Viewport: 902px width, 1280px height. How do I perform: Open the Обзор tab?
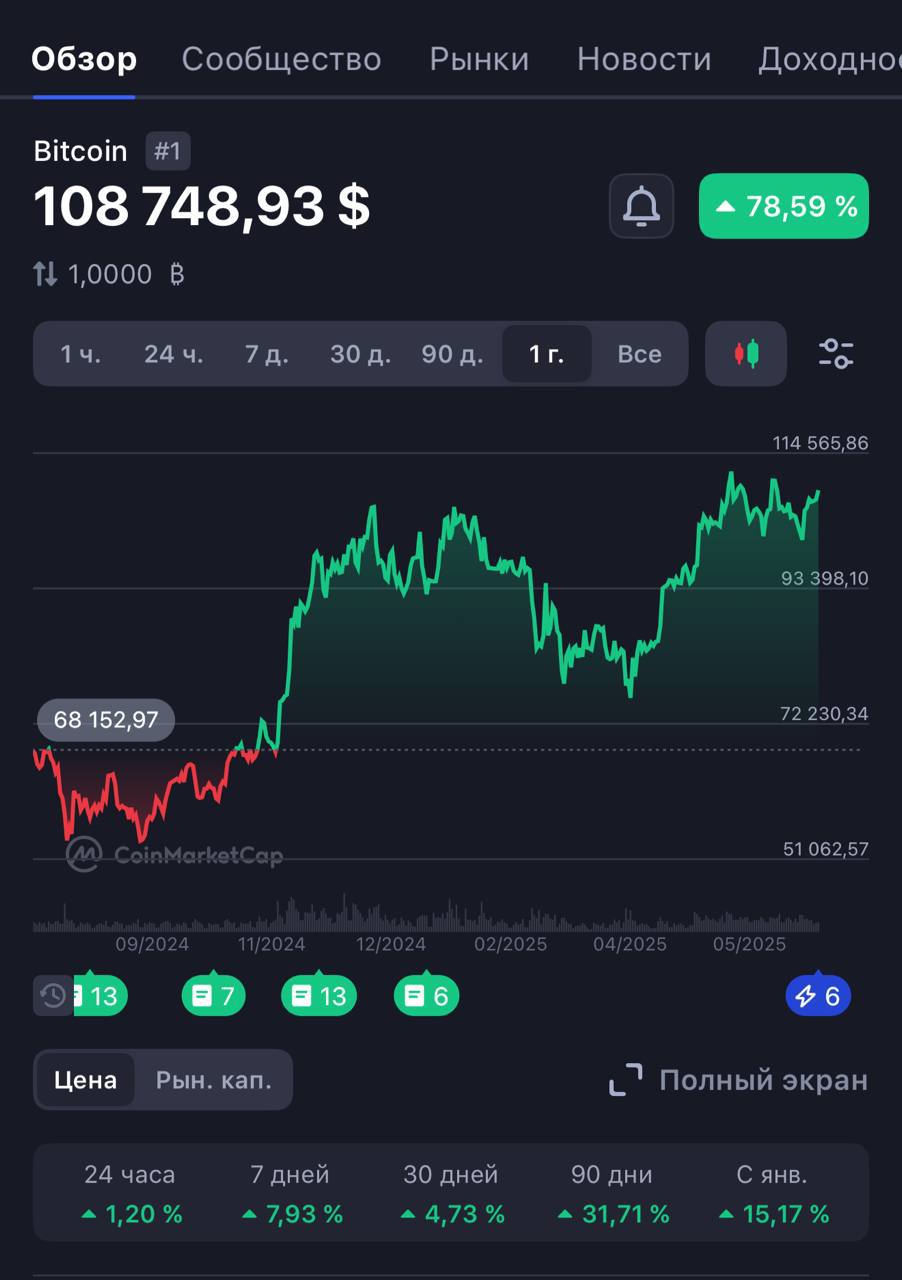point(84,60)
